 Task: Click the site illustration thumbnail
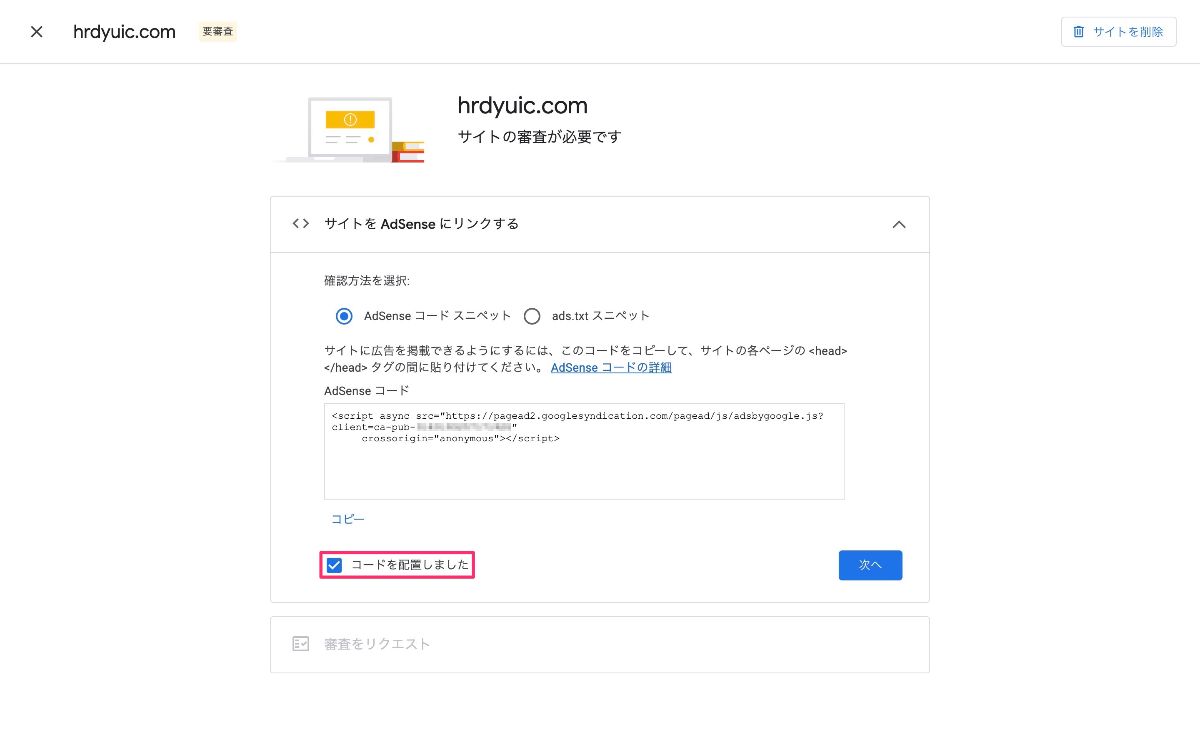pyautogui.click(x=350, y=129)
